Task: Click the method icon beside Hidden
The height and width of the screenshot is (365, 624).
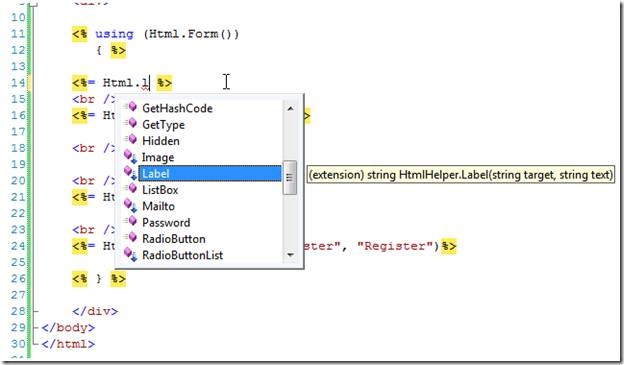Action: click(x=131, y=140)
